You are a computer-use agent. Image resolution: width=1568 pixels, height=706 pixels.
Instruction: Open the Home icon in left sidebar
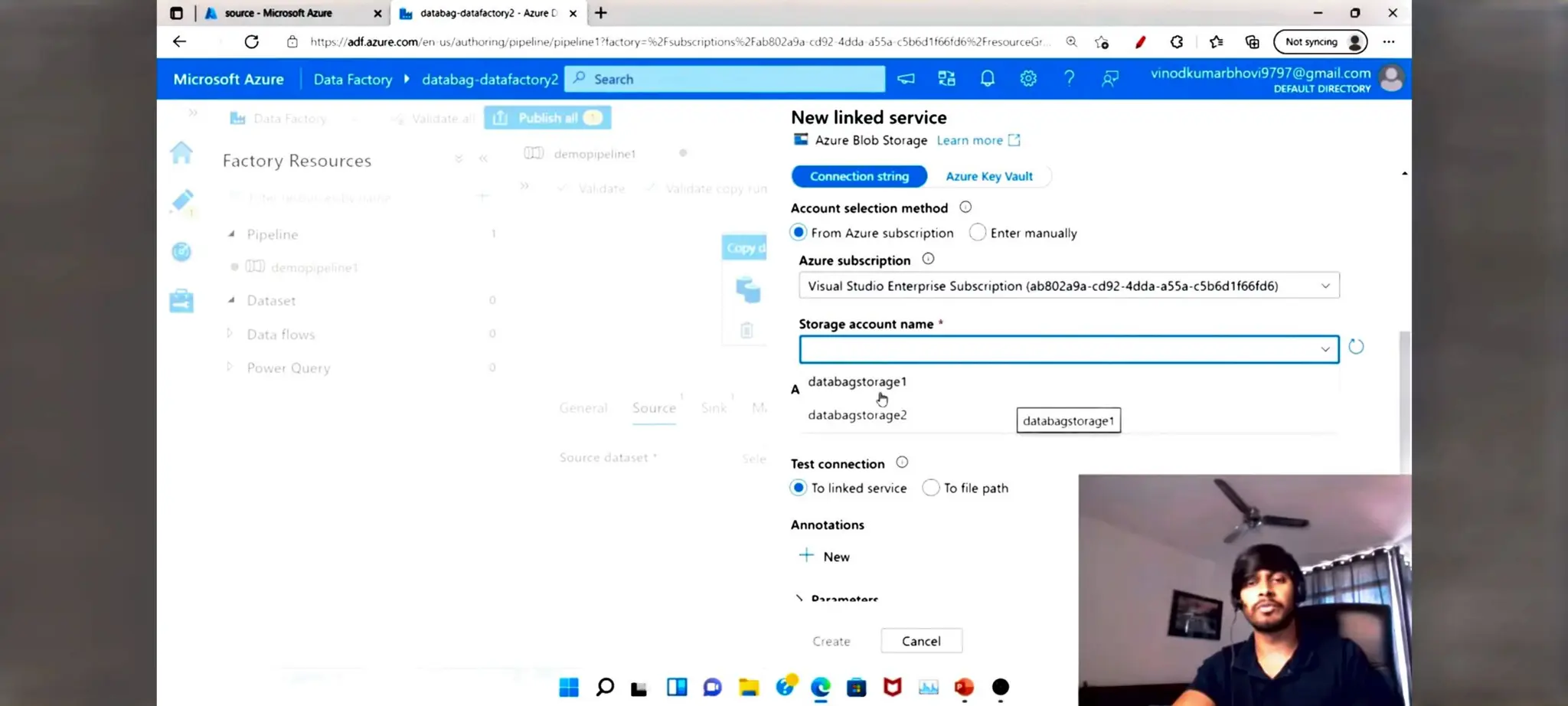coord(181,152)
